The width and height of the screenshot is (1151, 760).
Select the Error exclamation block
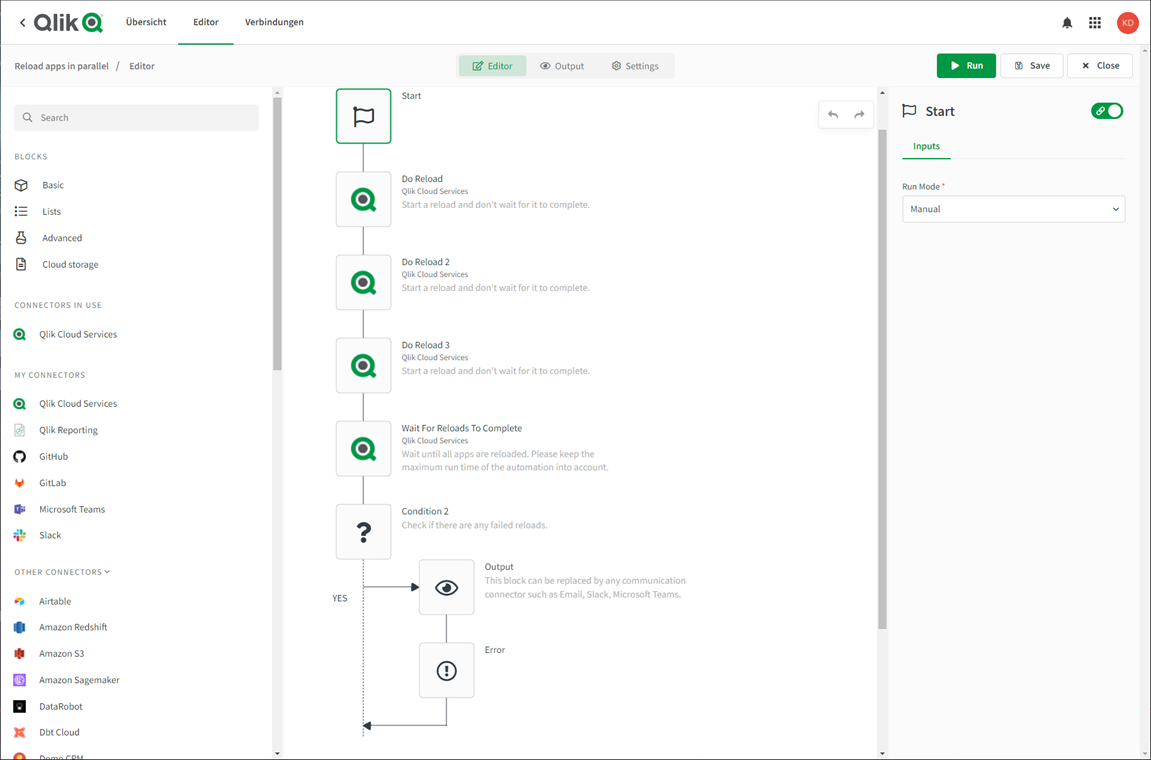tap(446, 670)
